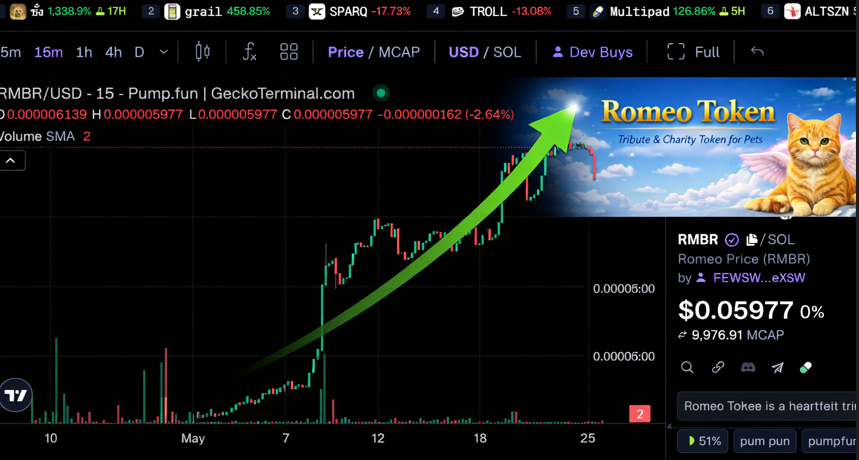Switch denomination to USD
Image resolution: width=859 pixels, height=460 pixels.
coord(463,52)
